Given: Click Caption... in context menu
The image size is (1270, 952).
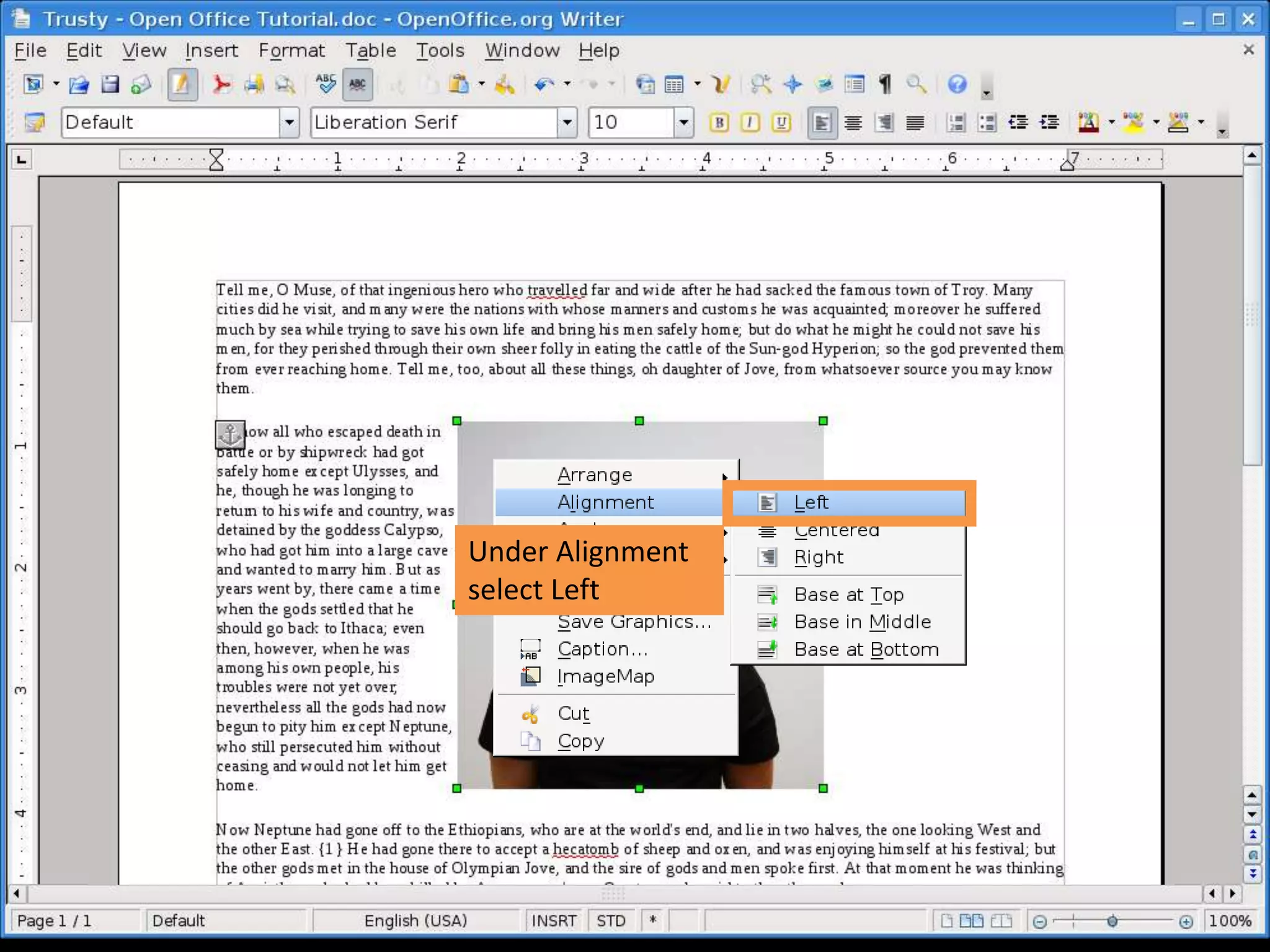Looking at the screenshot, I should coord(602,650).
